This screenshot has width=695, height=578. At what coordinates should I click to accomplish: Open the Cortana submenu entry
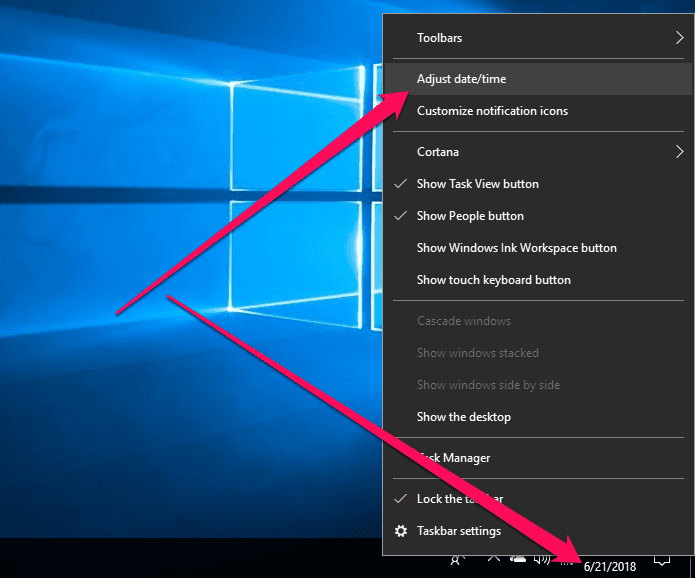tap(538, 152)
